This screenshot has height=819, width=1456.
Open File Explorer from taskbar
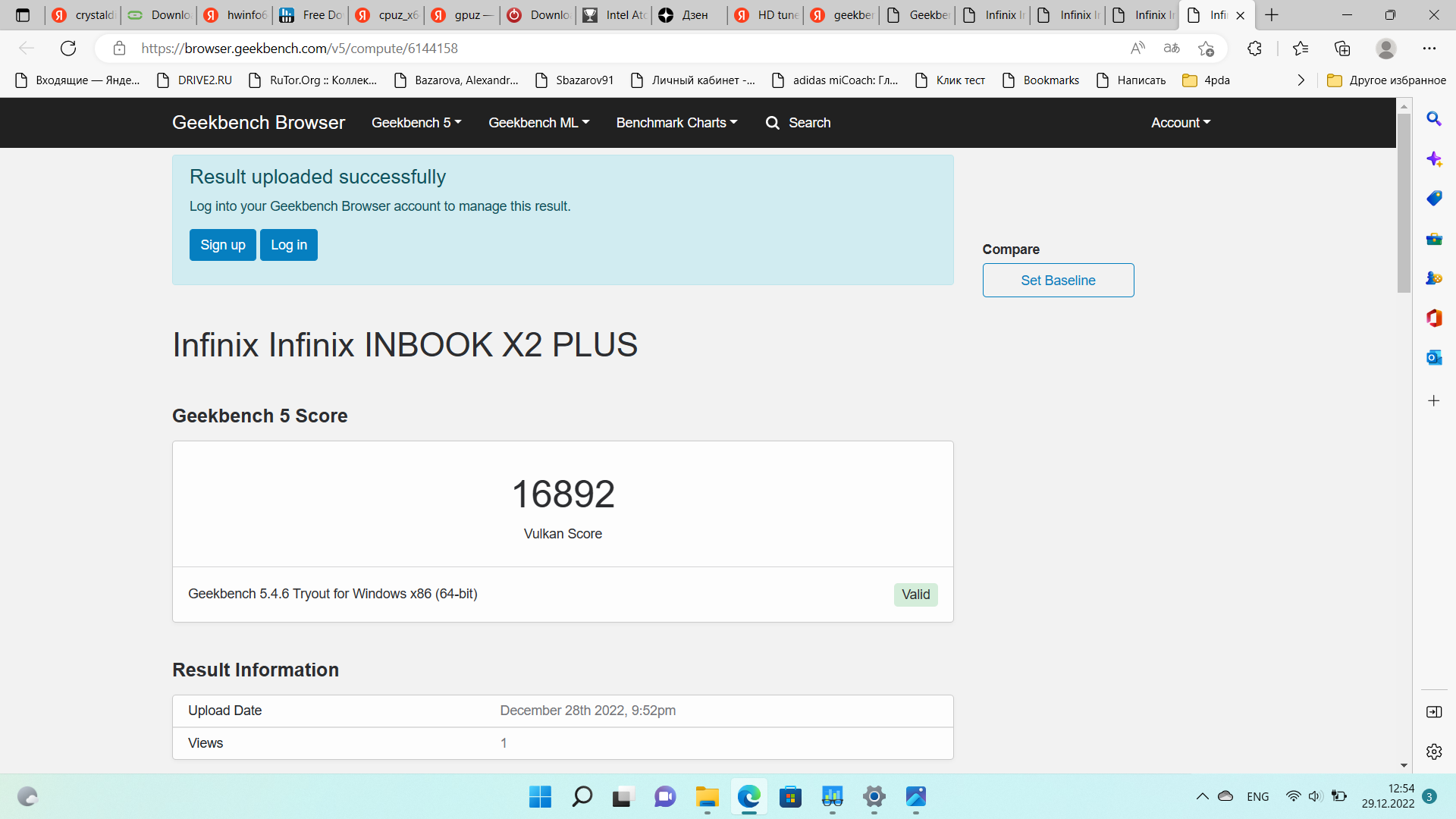click(x=707, y=797)
